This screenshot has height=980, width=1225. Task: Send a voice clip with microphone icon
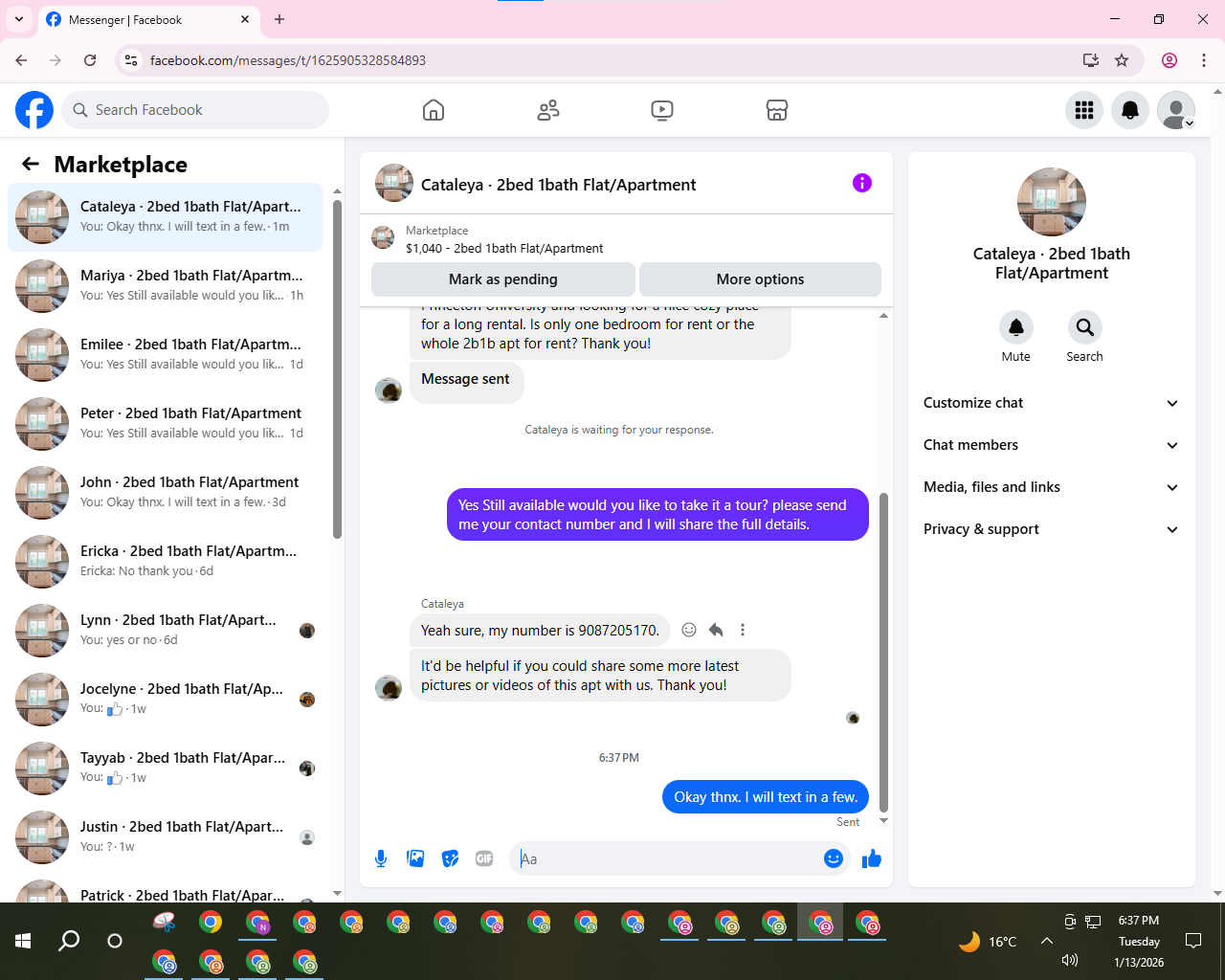click(x=381, y=858)
